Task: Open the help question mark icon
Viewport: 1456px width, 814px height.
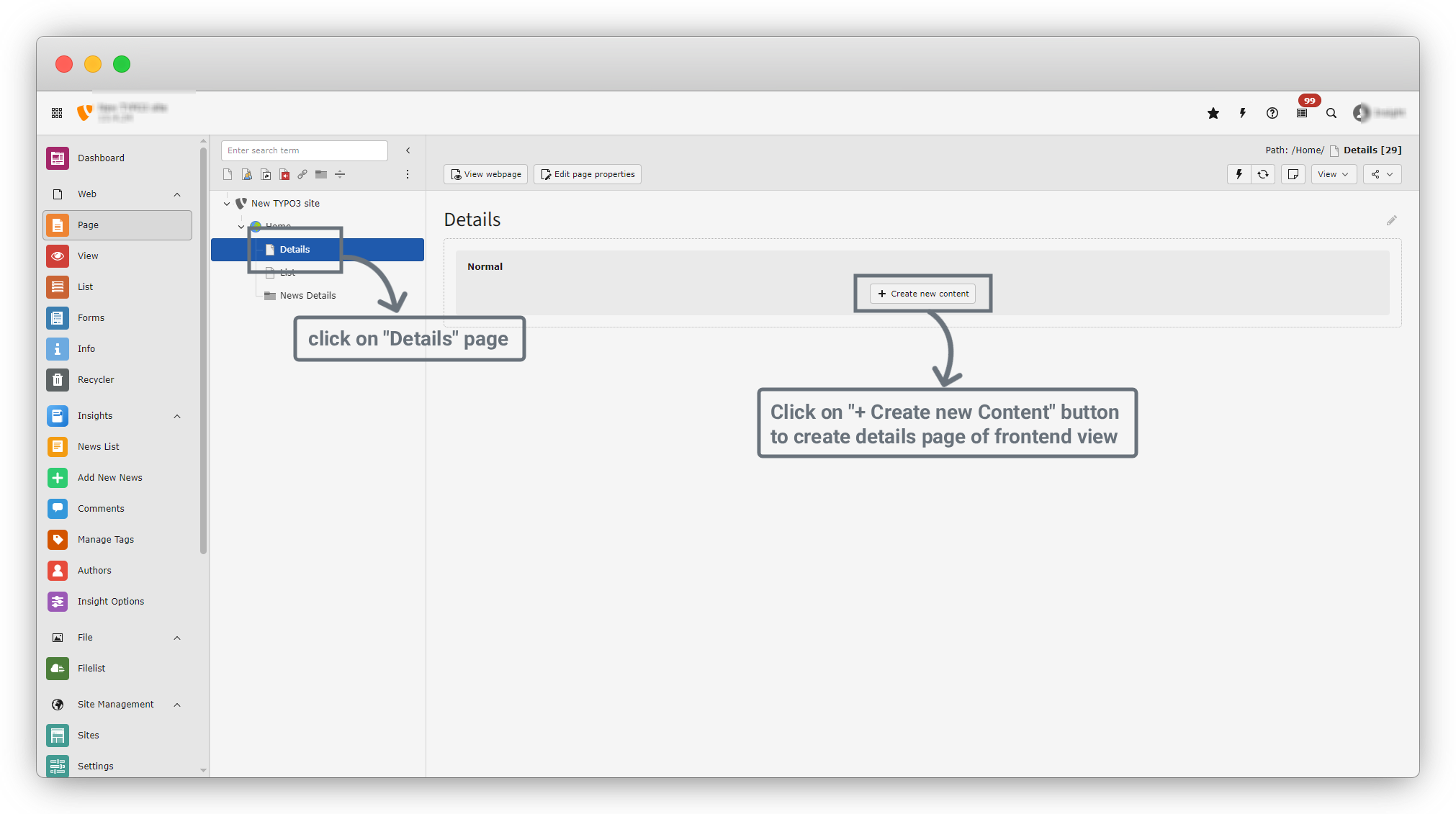Action: [x=1272, y=113]
